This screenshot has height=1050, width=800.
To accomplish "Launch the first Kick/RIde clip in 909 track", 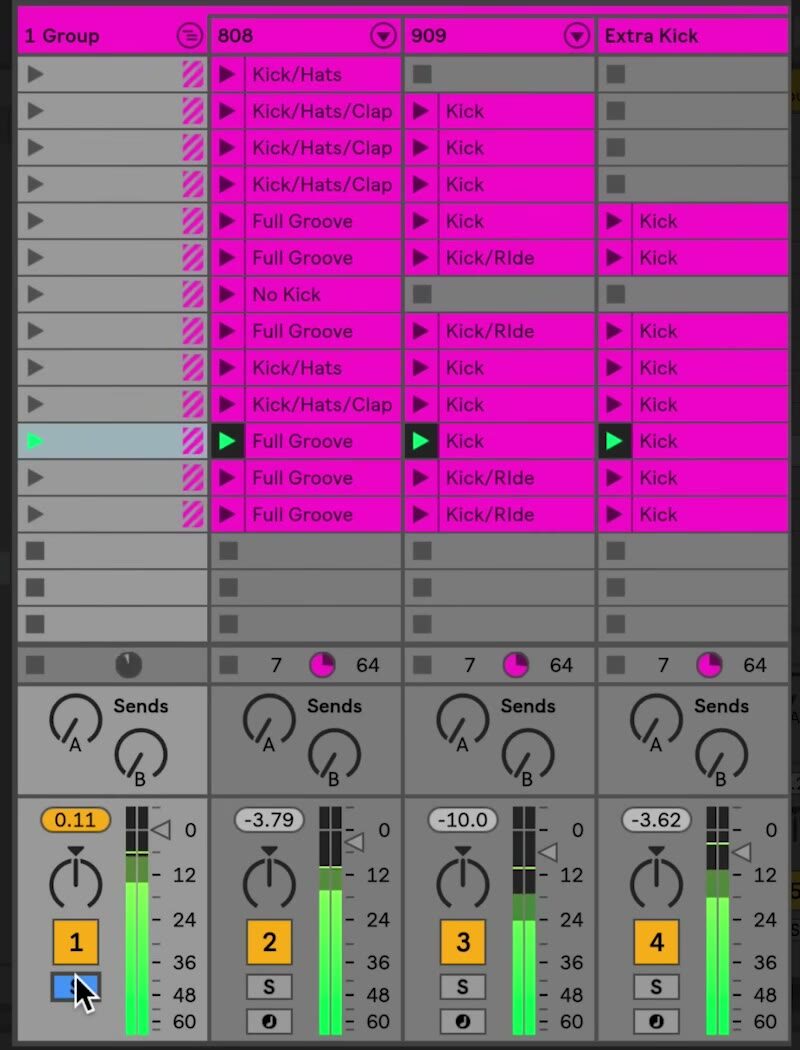I will (421, 258).
